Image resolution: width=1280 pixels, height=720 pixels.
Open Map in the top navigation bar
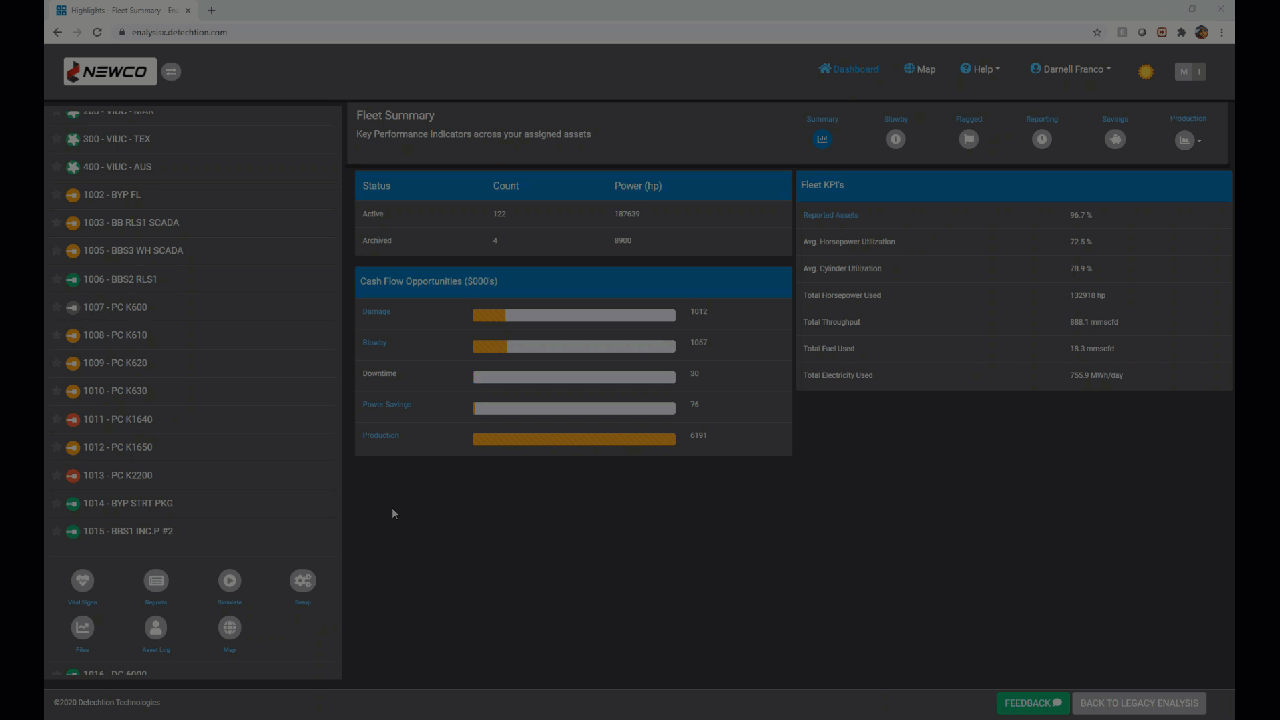pos(919,70)
